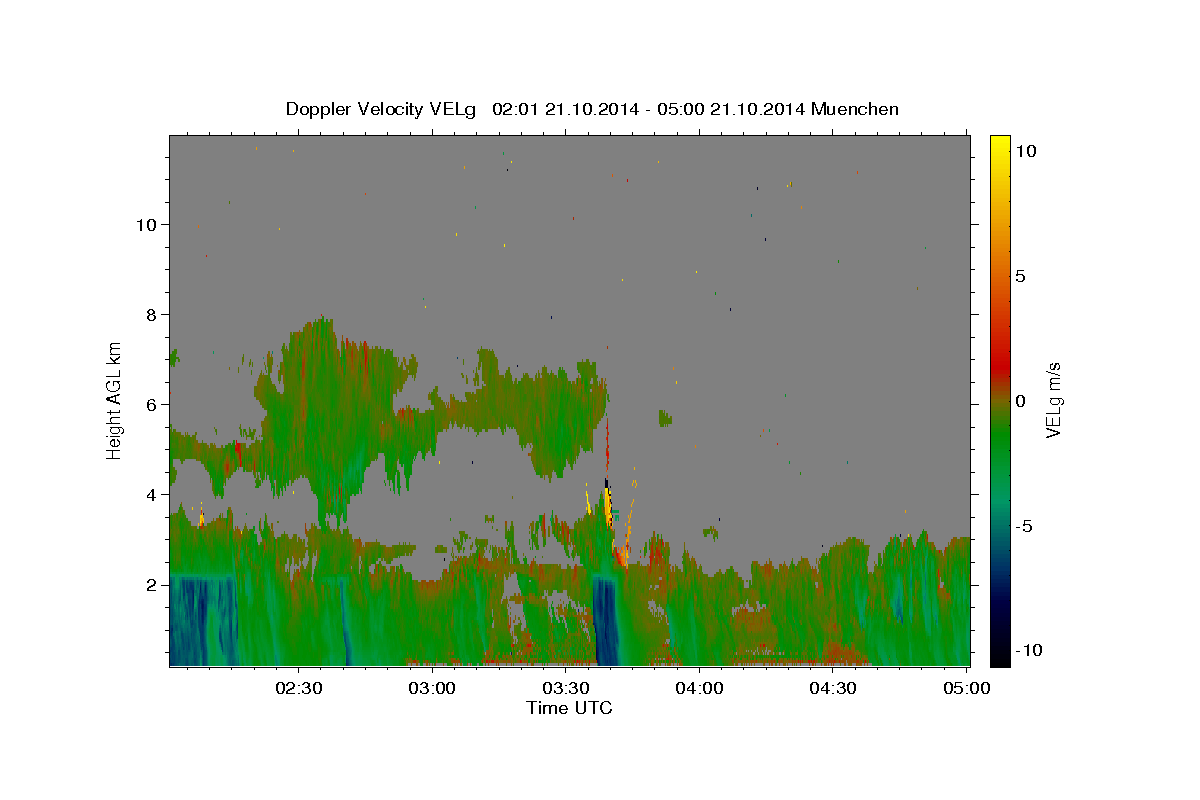Click the colorbar value '0'

pos(1020,401)
